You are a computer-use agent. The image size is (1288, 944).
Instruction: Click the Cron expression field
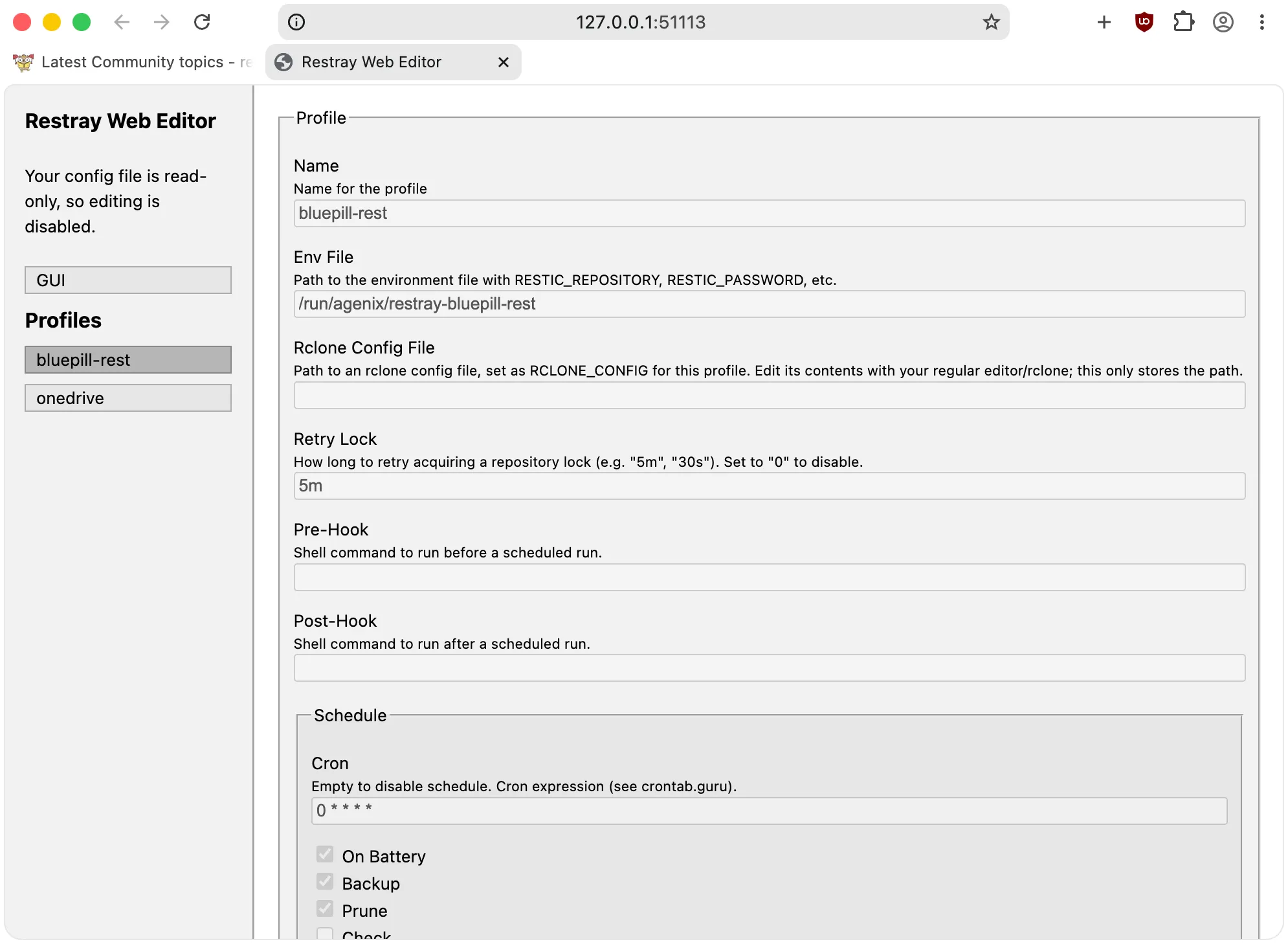tap(770, 811)
